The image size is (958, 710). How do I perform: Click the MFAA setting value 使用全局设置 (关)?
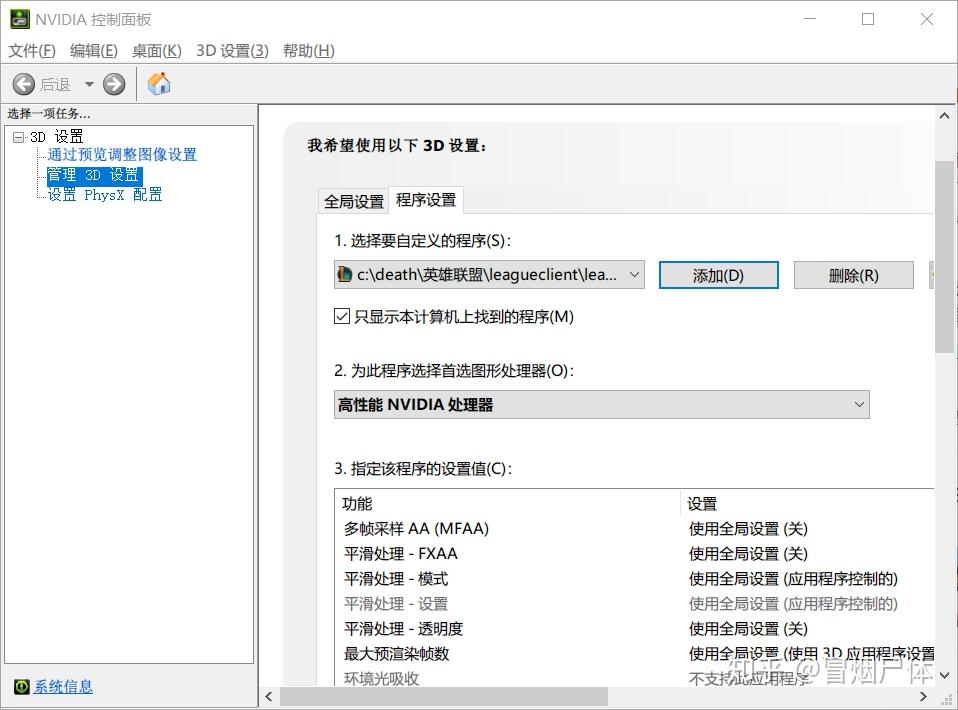tap(748, 529)
